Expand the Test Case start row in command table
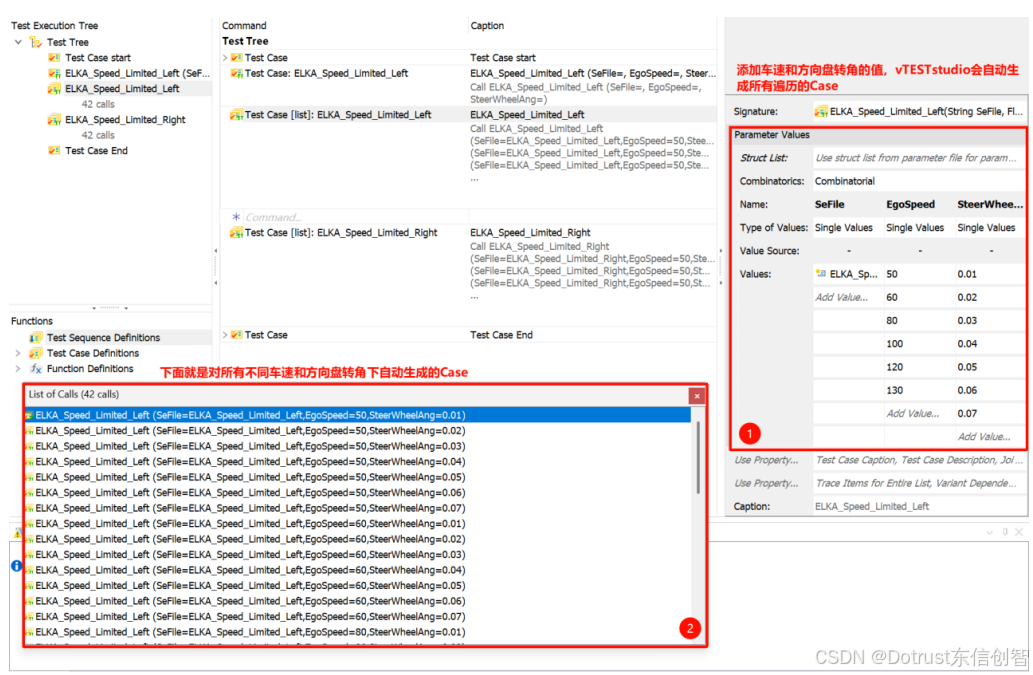Image resolution: width=1033 pixels, height=675 pixels. (225, 58)
